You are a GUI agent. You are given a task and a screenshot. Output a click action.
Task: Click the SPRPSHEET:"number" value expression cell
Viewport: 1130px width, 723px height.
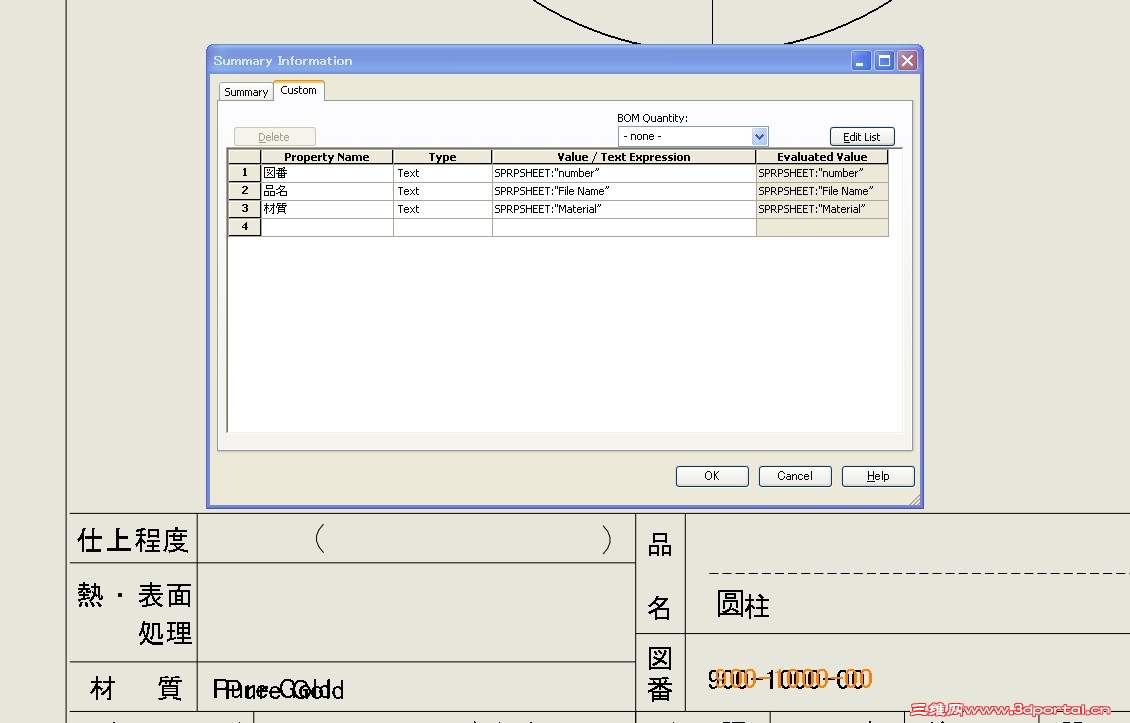click(624, 173)
